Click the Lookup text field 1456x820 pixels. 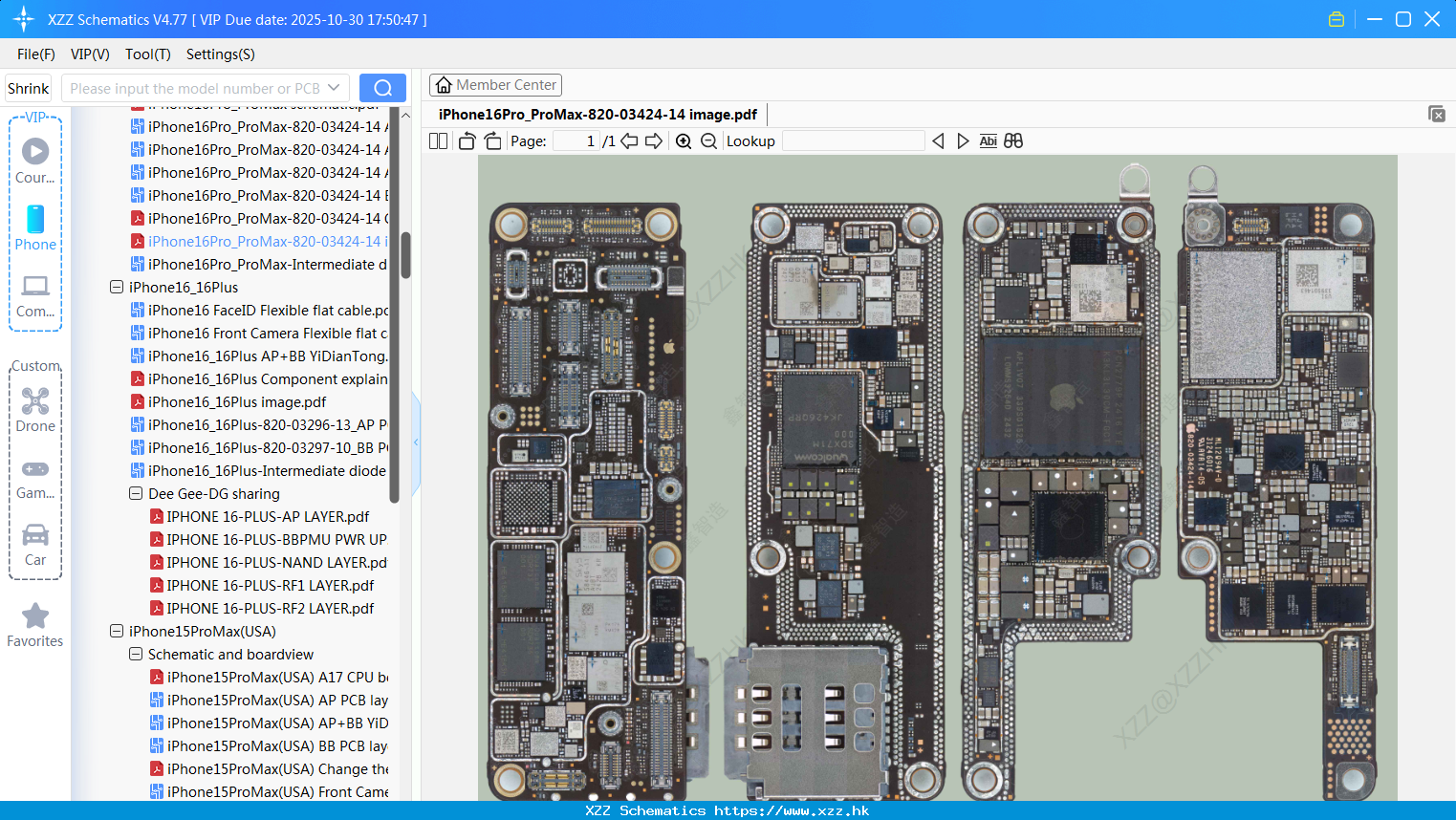pos(854,140)
